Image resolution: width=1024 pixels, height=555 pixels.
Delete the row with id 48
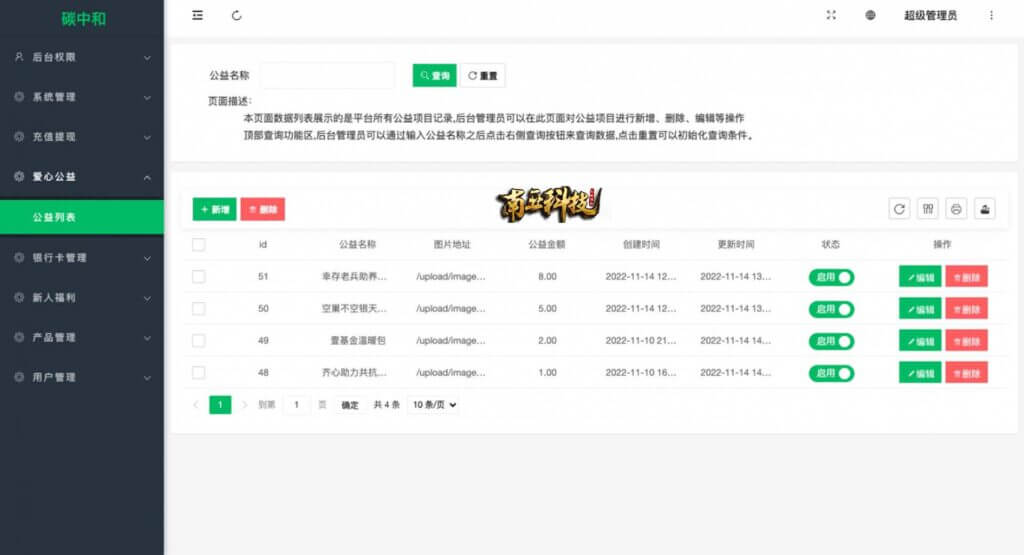click(967, 373)
